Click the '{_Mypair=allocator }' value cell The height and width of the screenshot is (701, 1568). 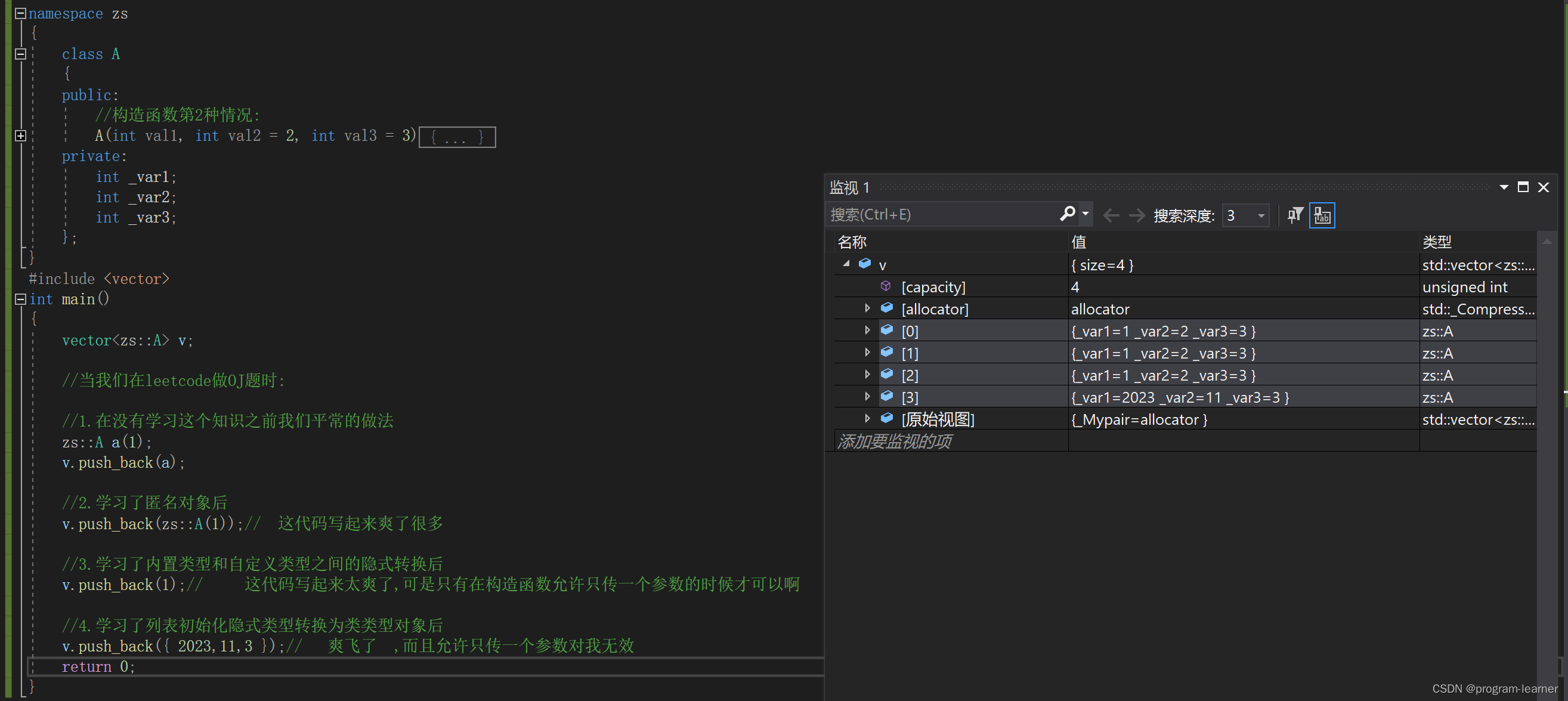click(x=1139, y=419)
